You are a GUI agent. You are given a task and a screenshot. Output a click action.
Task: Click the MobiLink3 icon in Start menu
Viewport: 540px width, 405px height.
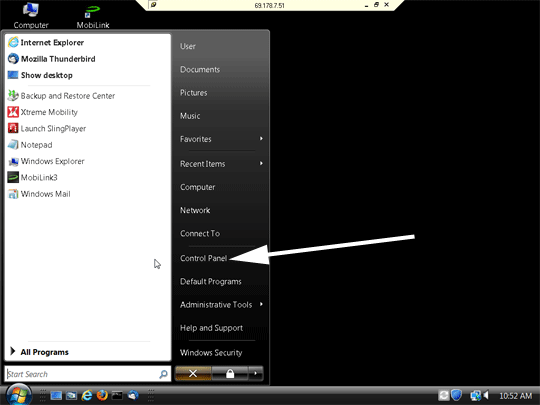tap(13, 177)
